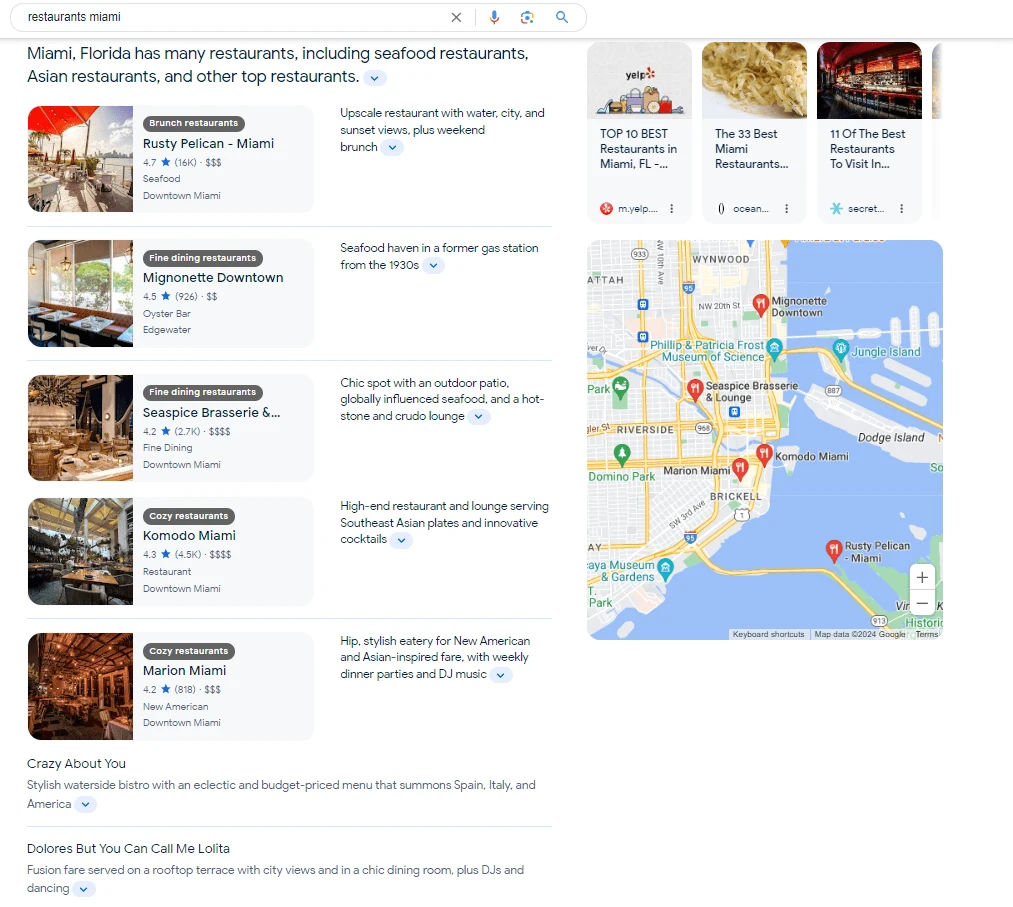Open more options on the secret card

click(x=901, y=209)
